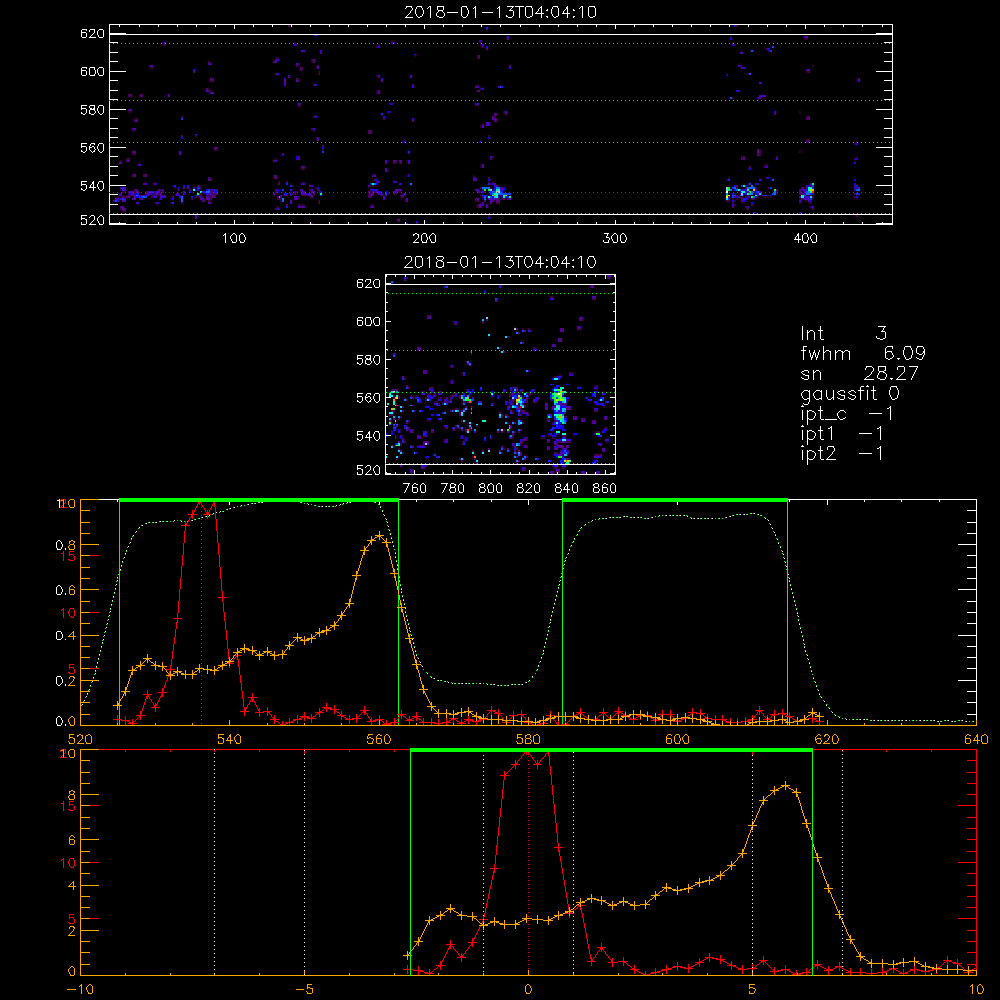This screenshot has height=1000, width=1000.
Task: Click x-axis label 5 under bottom plot
Action: click(x=753, y=989)
